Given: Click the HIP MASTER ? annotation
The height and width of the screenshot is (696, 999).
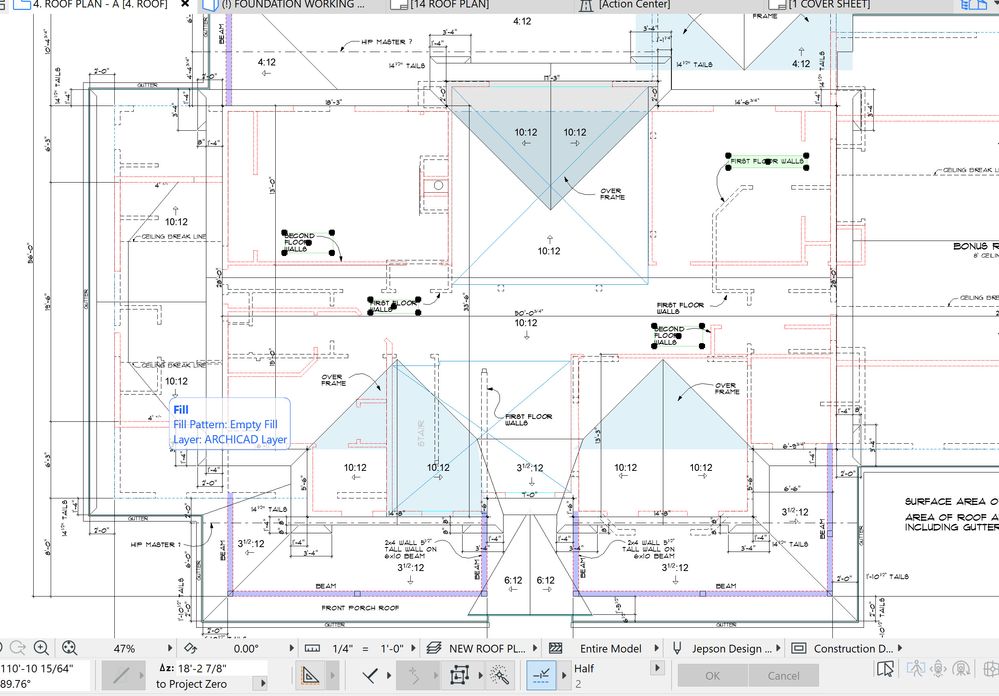Looking at the screenshot, I should pyautogui.click(x=387, y=42).
